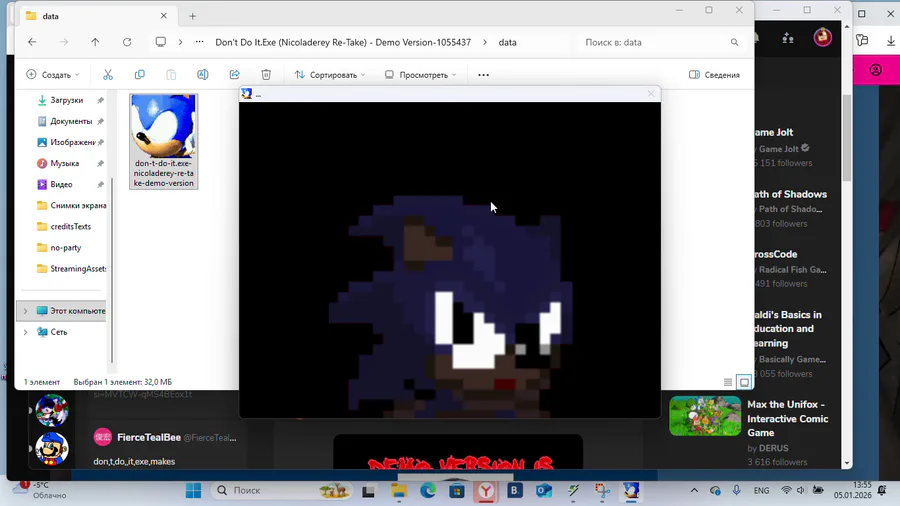900x506 pixels.
Task: Click the game window Sonic title icon
Action: click(247, 94)
